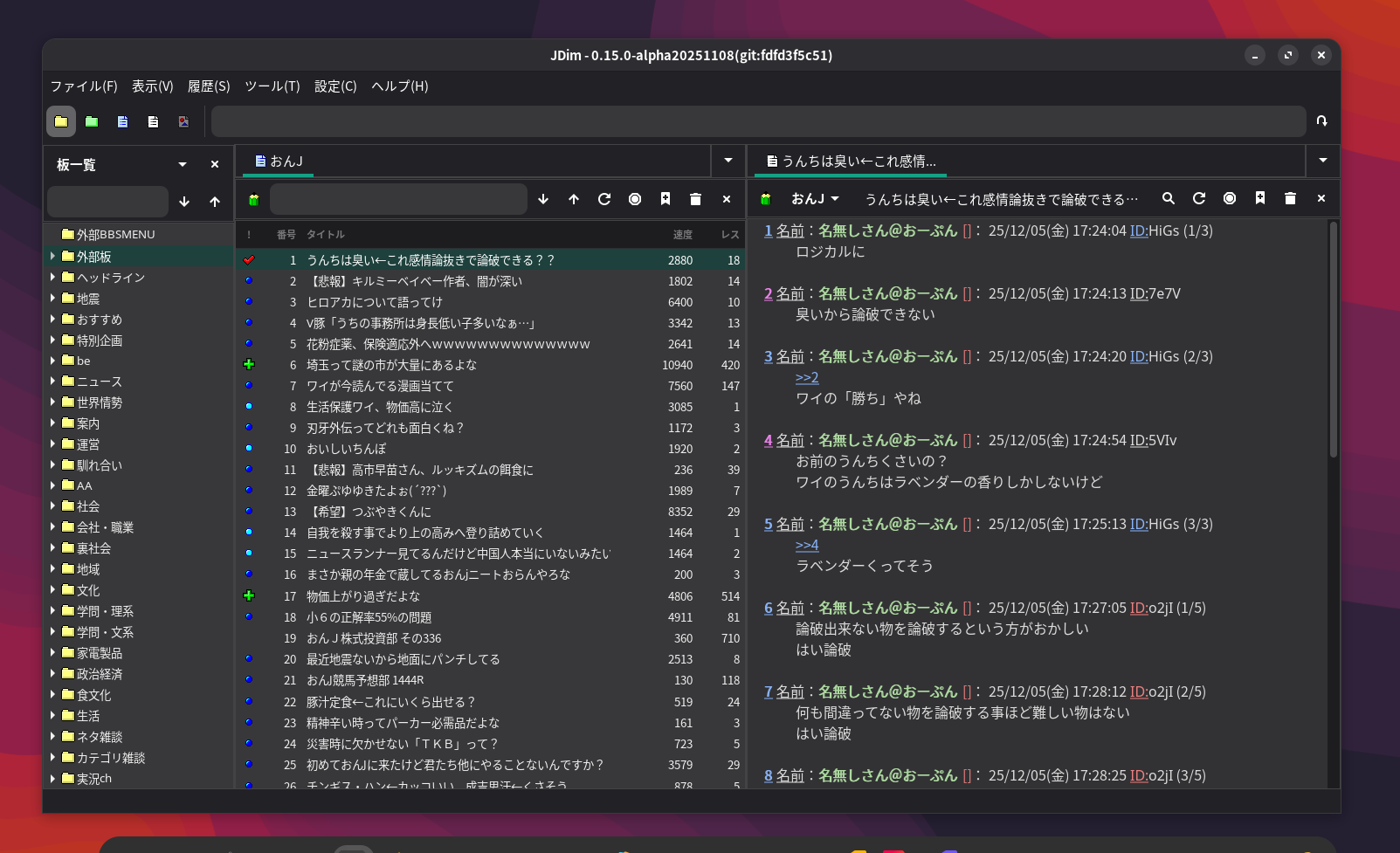The width and height of the screenshot is (1400, 853).
Task: Toggle the green favorites folder view
Action: pos(92,122)
